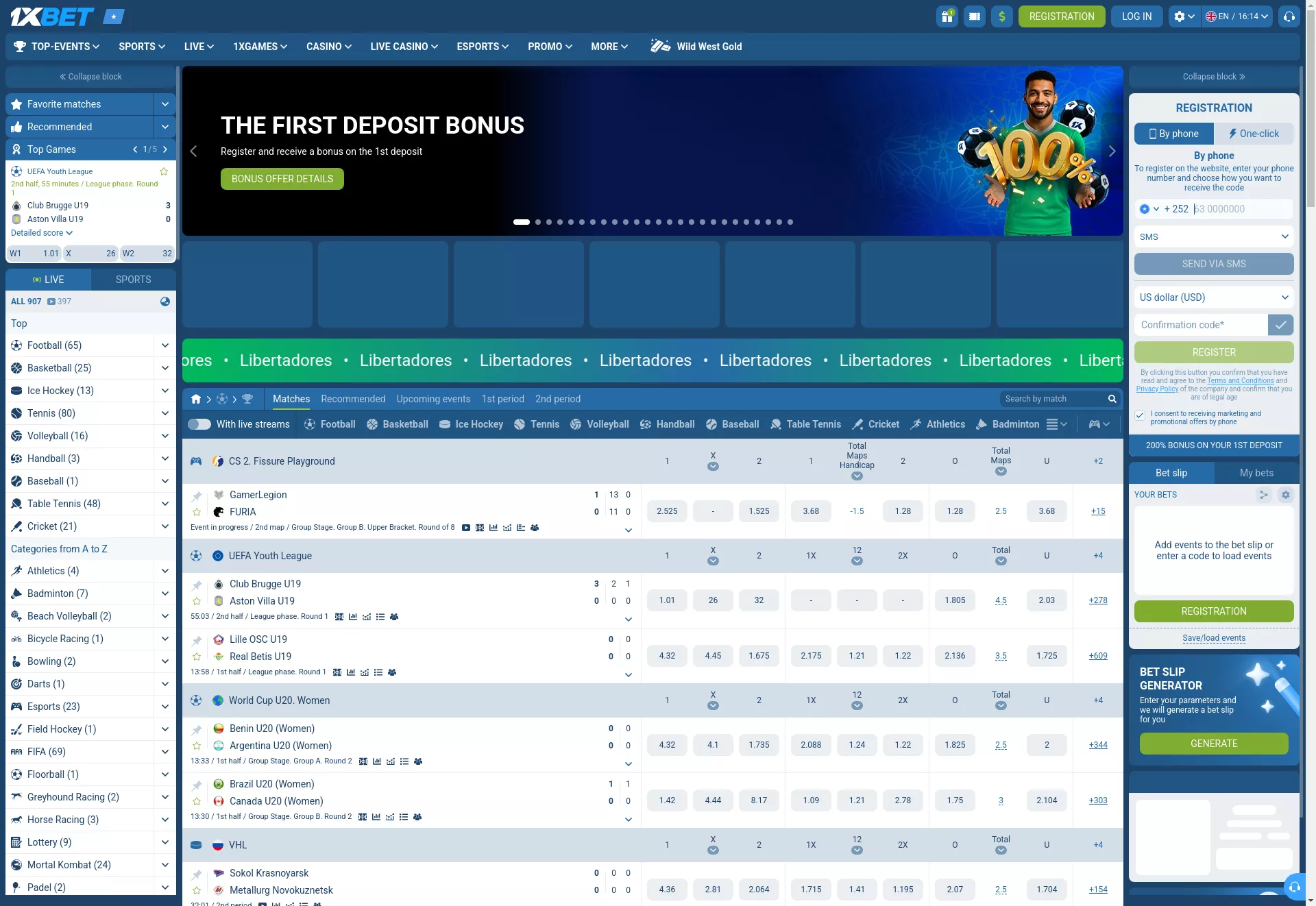Viewport: 1316px width, 906px height.
Task: Show next banner with right arrow
Action: (x=1112, y=151)
